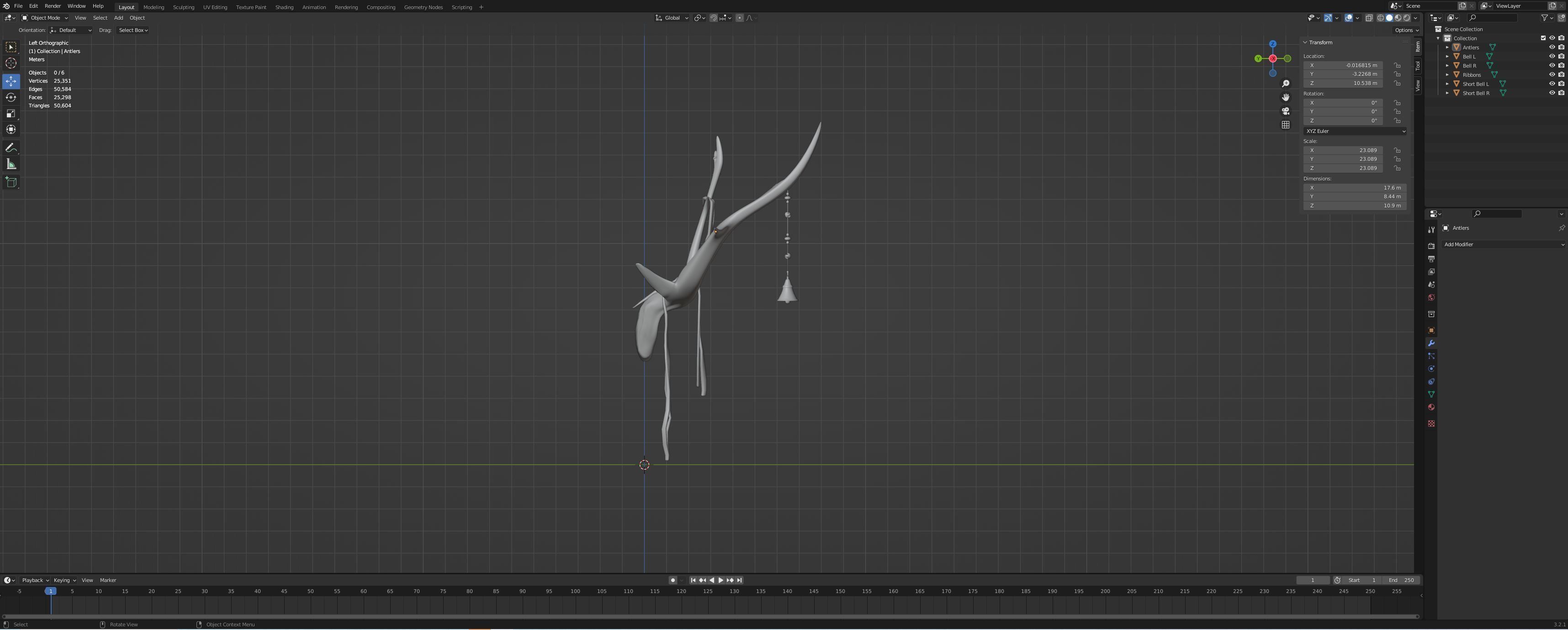Select the Cursor tool in the left toolbar
Viewport: 1568px width, 630px height.
click(11, 64)
